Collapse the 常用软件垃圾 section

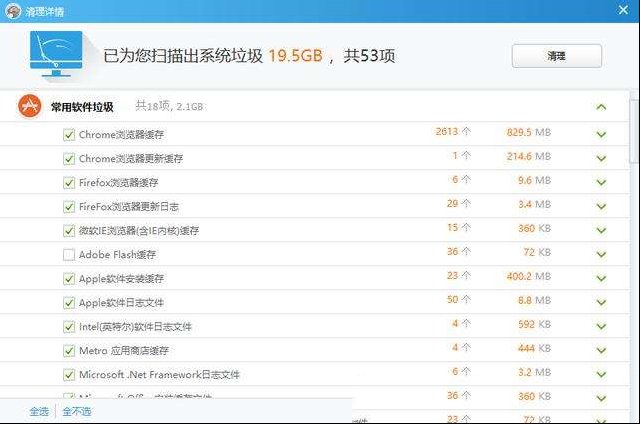tap(601, 107)
